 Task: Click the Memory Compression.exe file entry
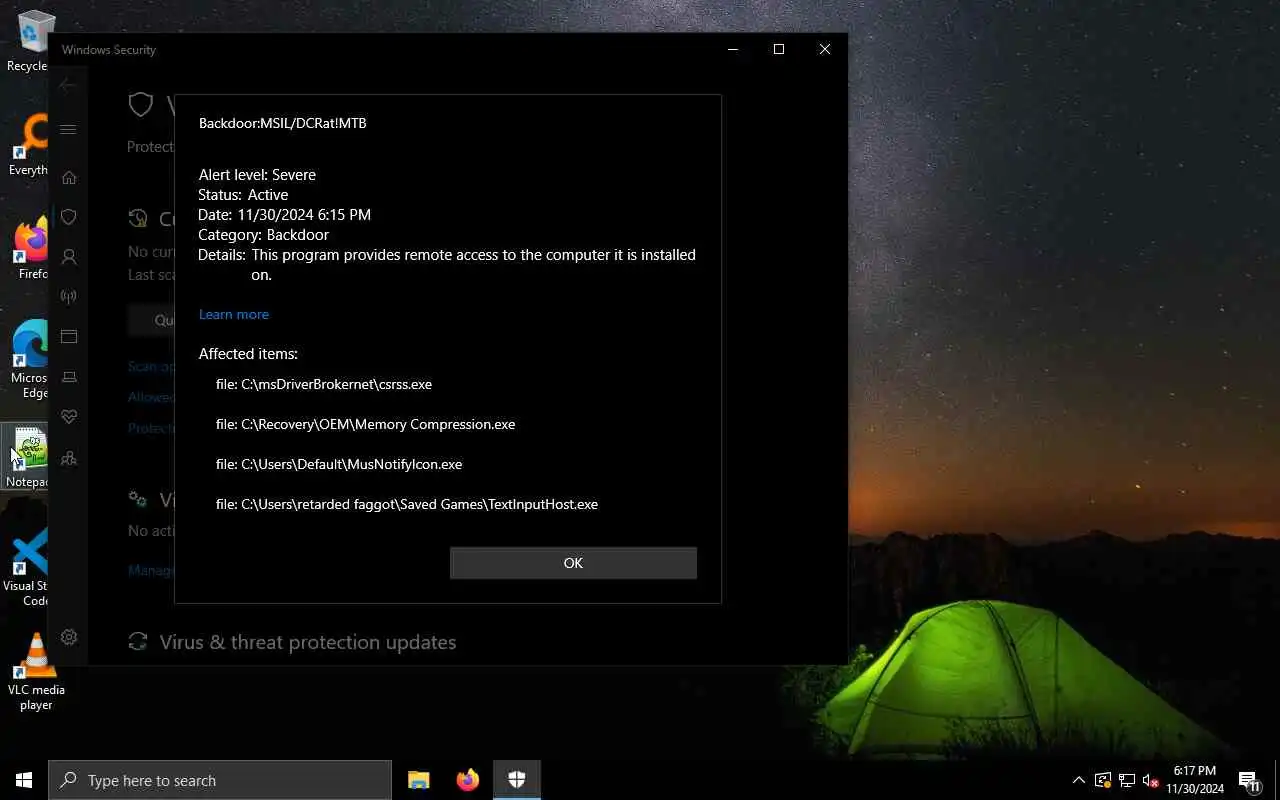point(366,424)
